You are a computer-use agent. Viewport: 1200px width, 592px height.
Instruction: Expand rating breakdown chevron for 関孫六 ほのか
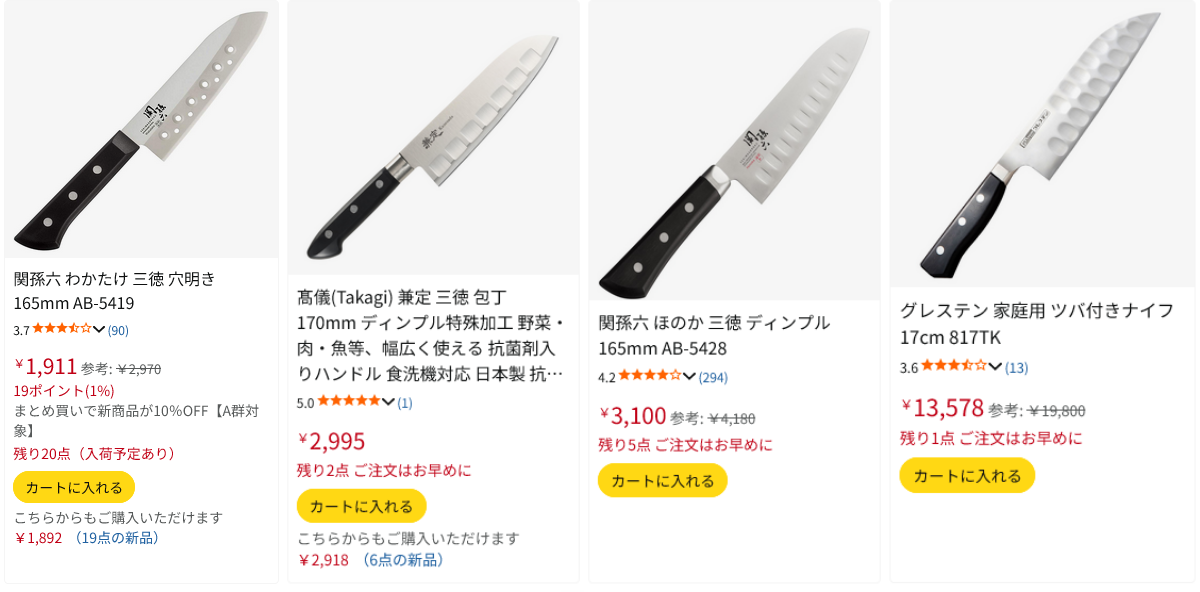(689, 377)
